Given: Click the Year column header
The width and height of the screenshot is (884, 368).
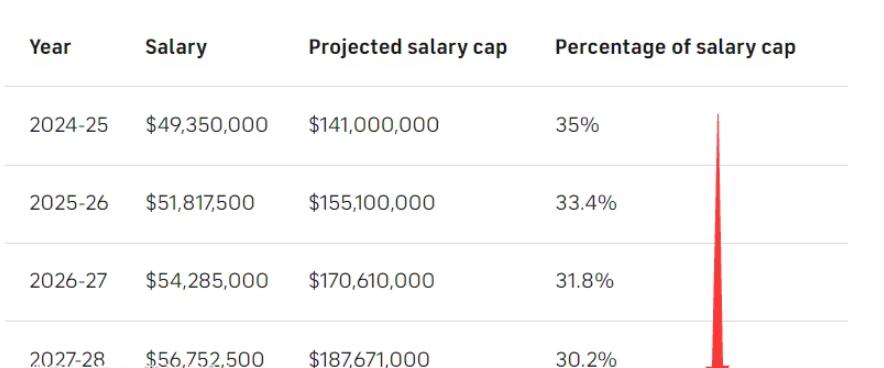Looking at the screenshot, I should coord(50,47).
